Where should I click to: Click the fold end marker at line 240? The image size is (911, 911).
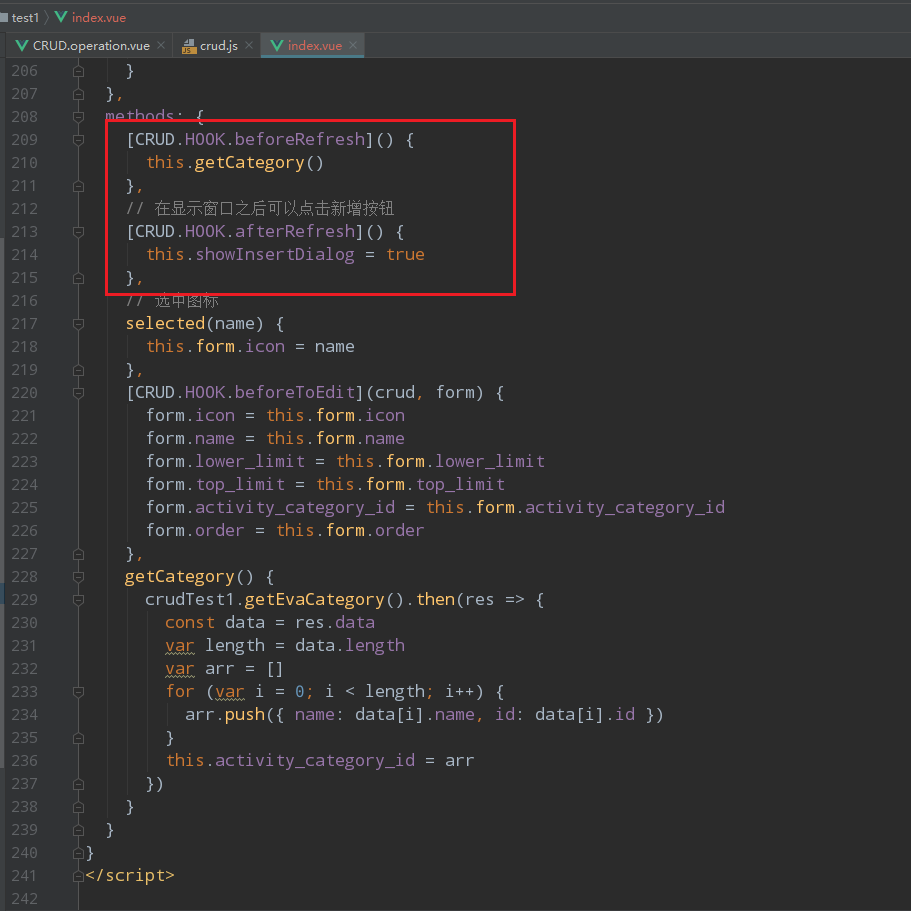(78, 853)
